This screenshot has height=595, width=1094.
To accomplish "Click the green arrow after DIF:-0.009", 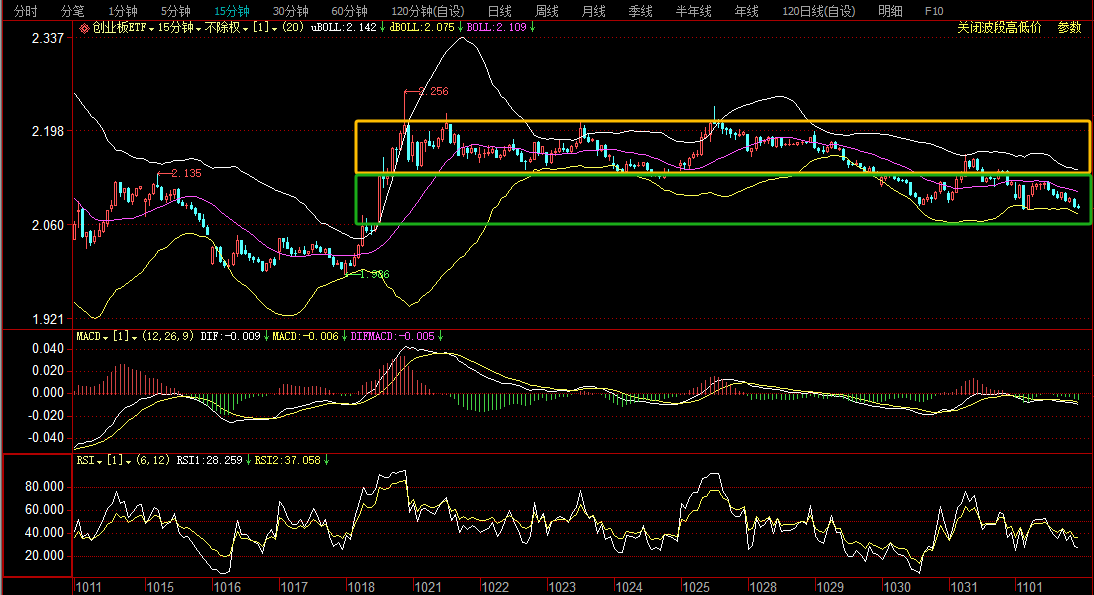I will [266, 336].
